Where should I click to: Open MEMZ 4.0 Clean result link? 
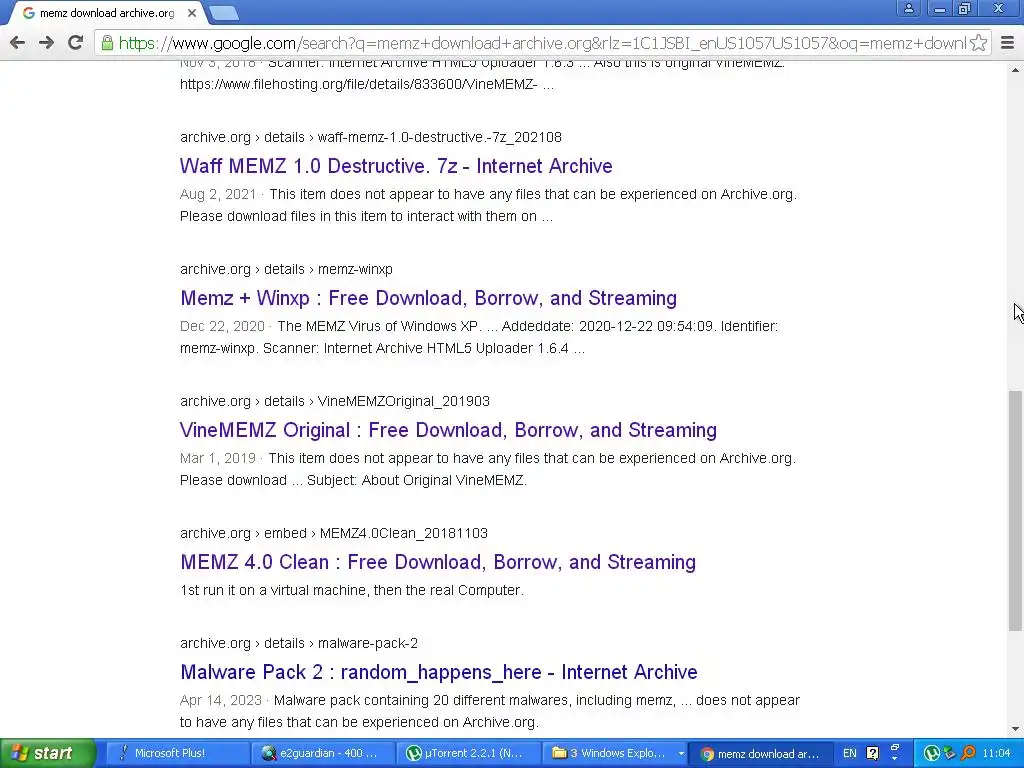click(x=438, y=562)
